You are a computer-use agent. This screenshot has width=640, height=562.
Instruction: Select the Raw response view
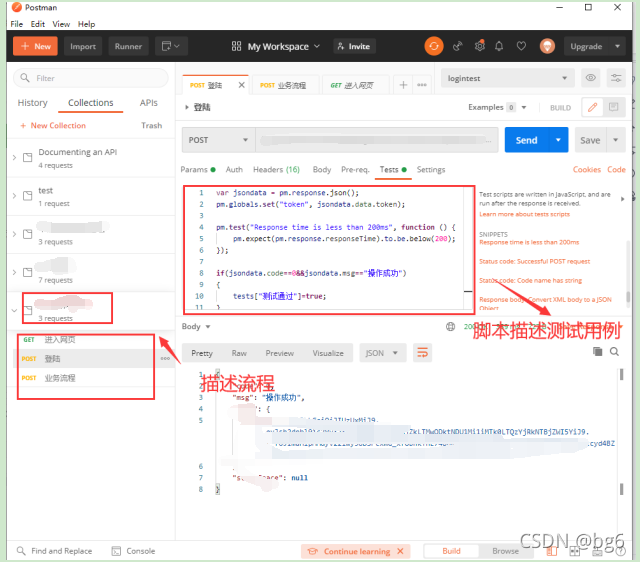[239, 353]
